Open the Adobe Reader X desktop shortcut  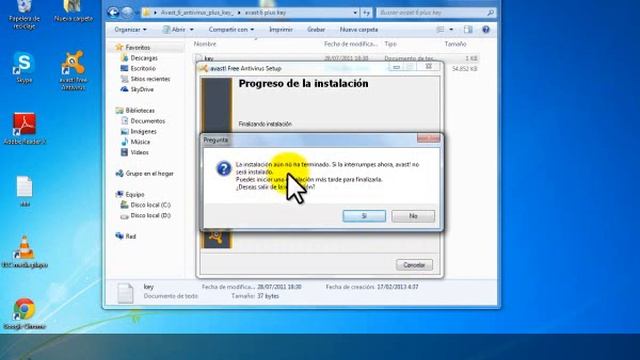click(24, 129)
